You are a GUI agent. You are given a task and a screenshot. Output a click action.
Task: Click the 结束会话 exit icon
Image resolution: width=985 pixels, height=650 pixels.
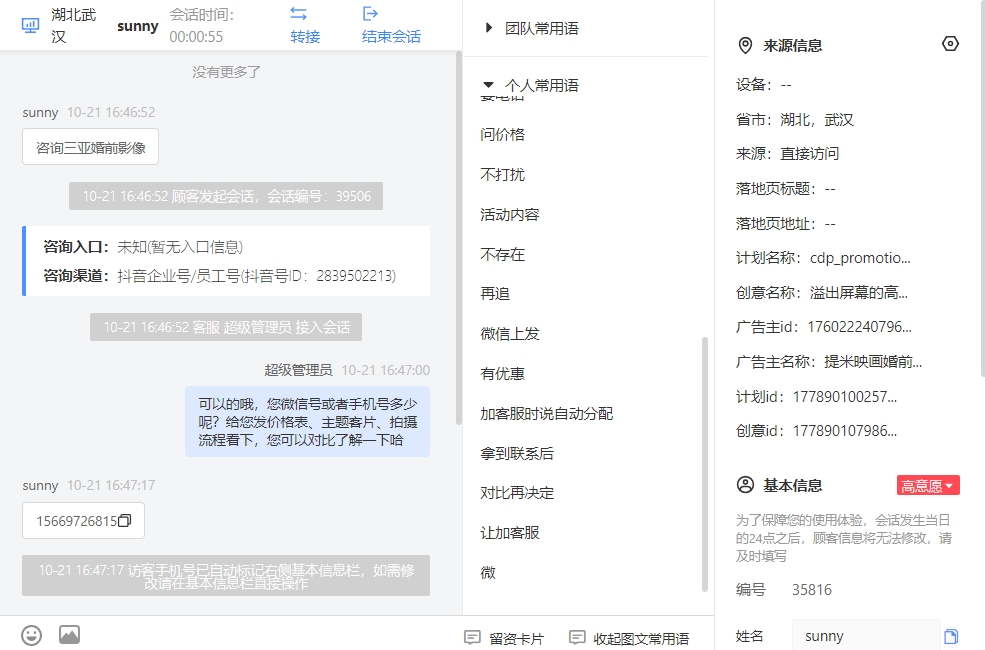(x=371, y=14)
